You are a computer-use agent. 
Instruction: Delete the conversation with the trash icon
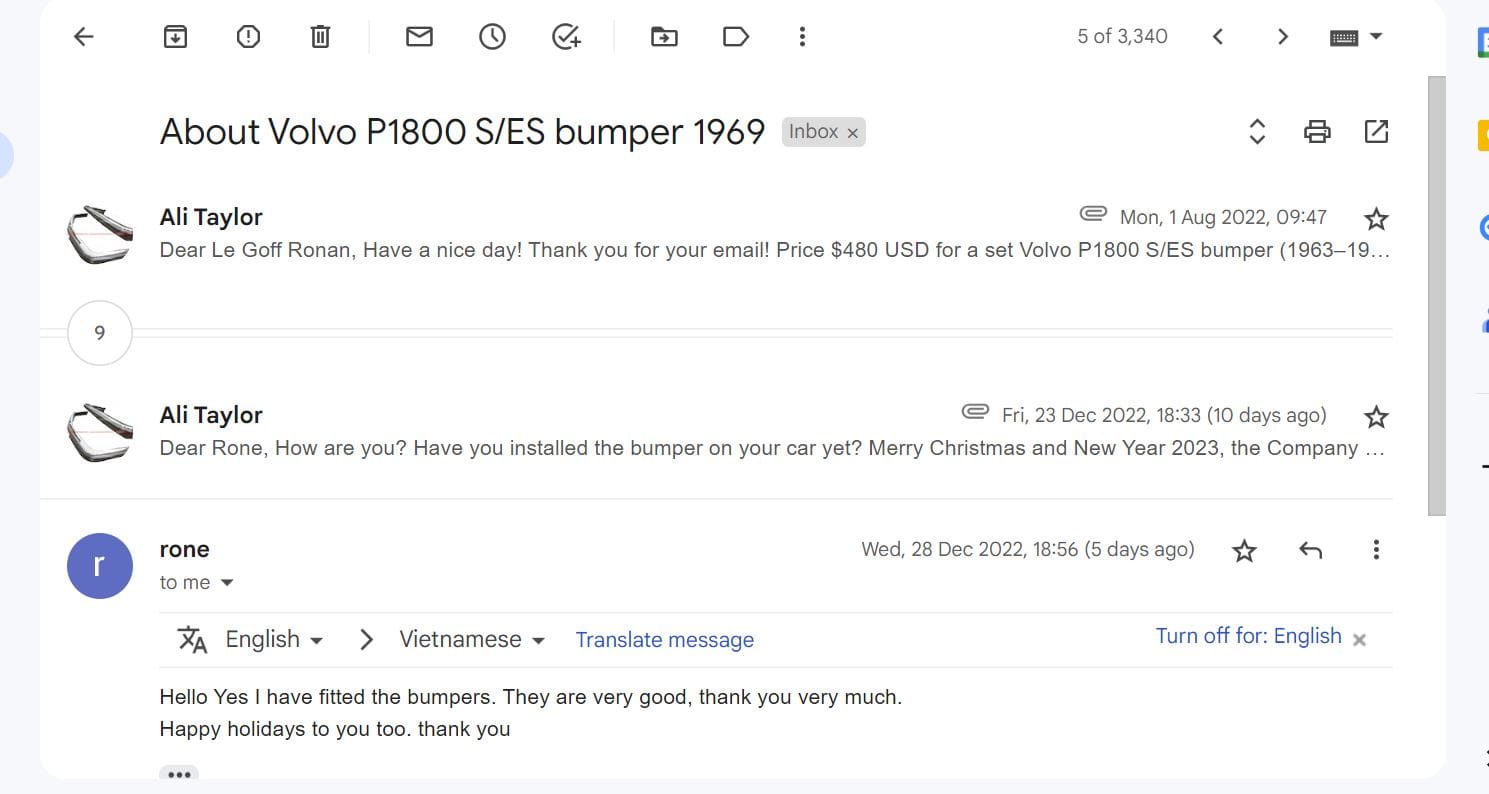[x=320, y=37]
